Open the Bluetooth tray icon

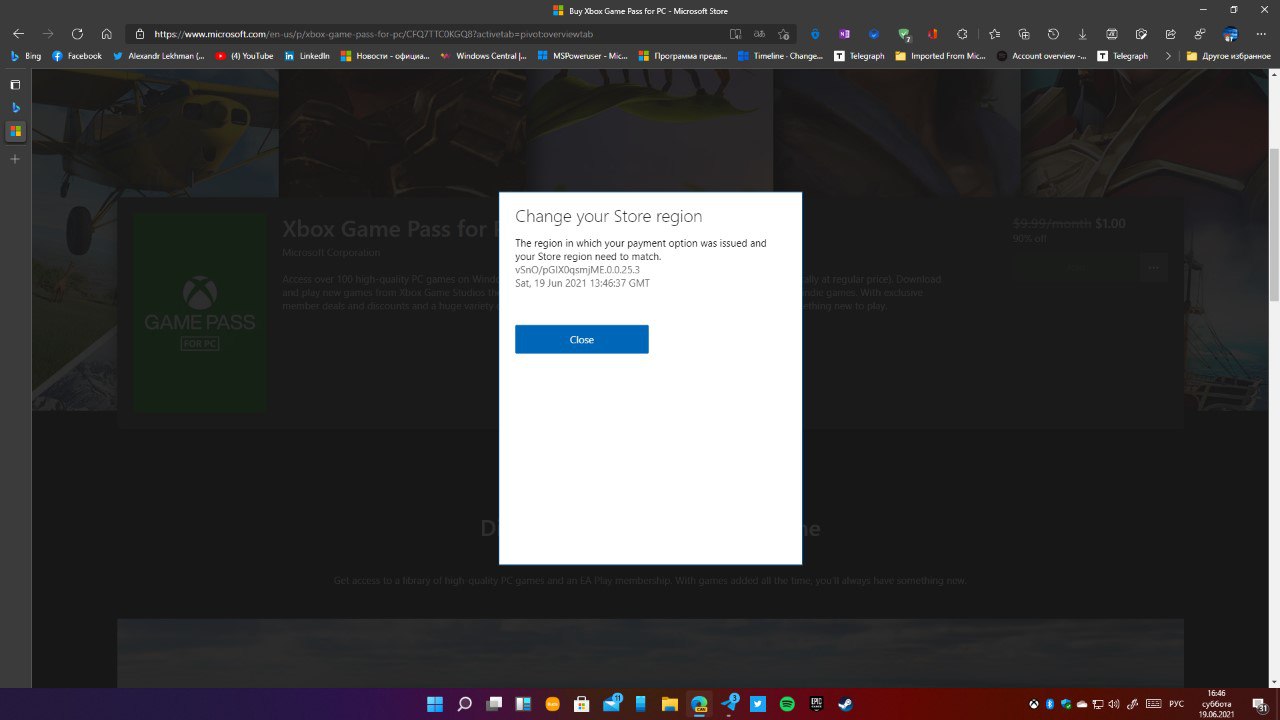point(1050,704)
